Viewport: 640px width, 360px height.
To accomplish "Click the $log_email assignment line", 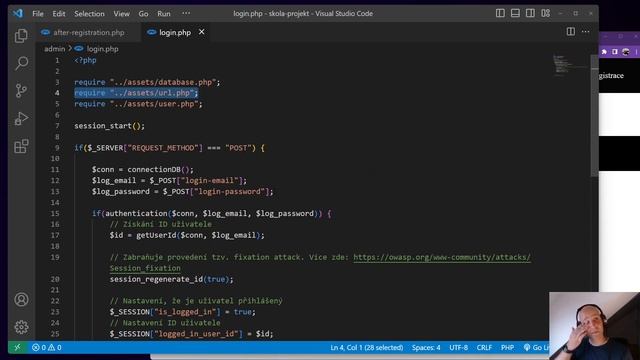I will 169,180.
